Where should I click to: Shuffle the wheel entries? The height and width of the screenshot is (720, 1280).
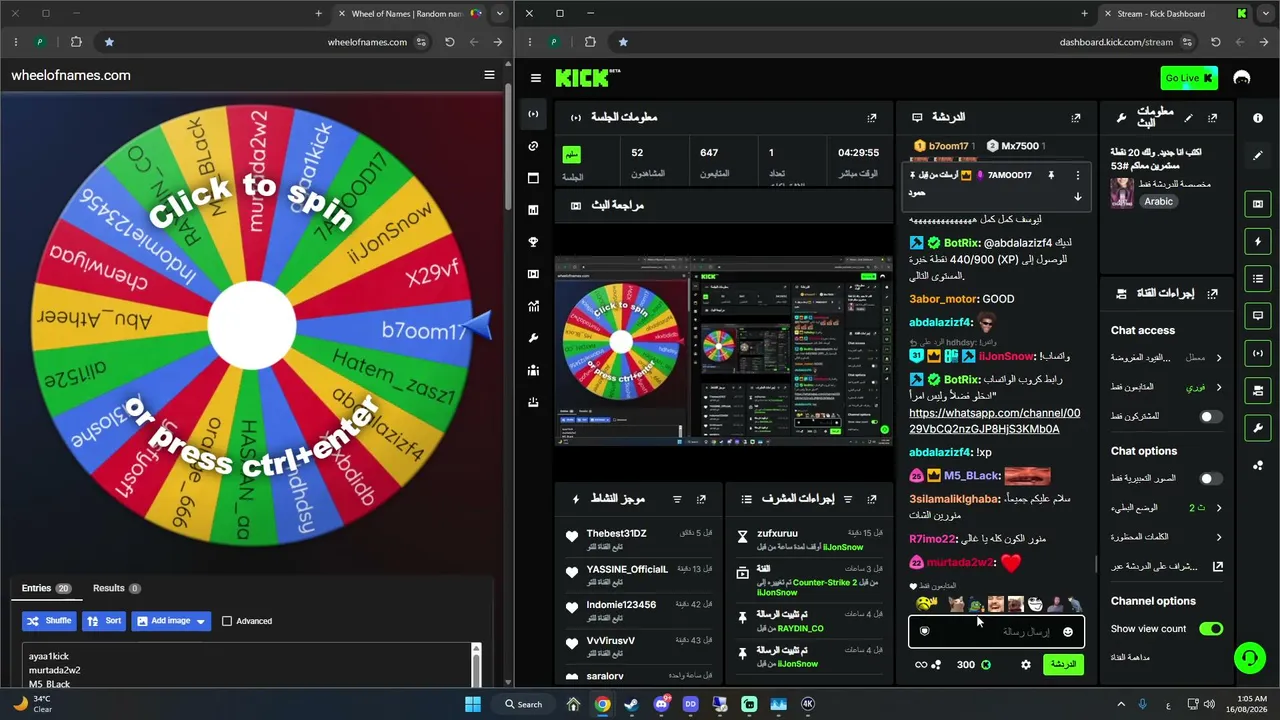click(48, 621)
